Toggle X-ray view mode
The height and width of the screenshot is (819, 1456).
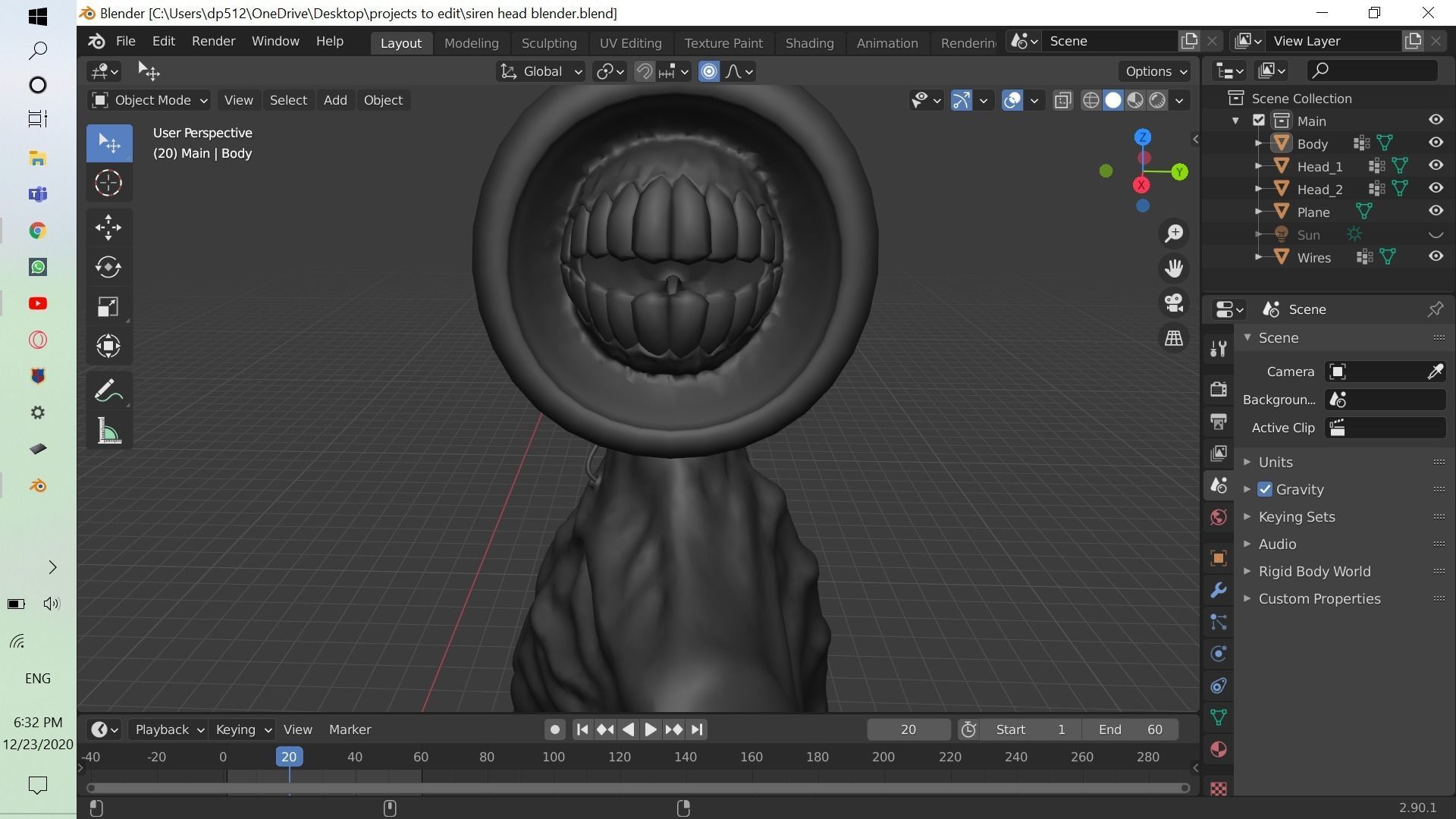[x=1063, y=100]
